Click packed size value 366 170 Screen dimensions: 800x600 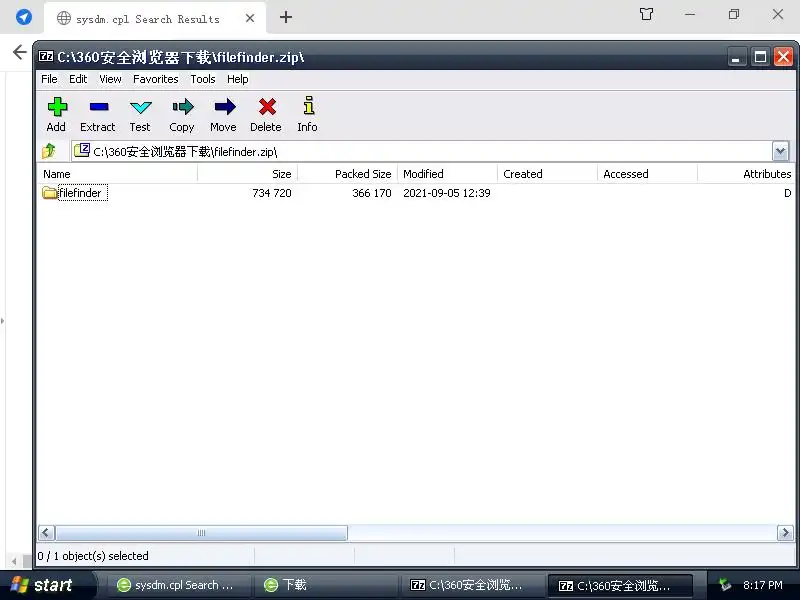point(372,193)
